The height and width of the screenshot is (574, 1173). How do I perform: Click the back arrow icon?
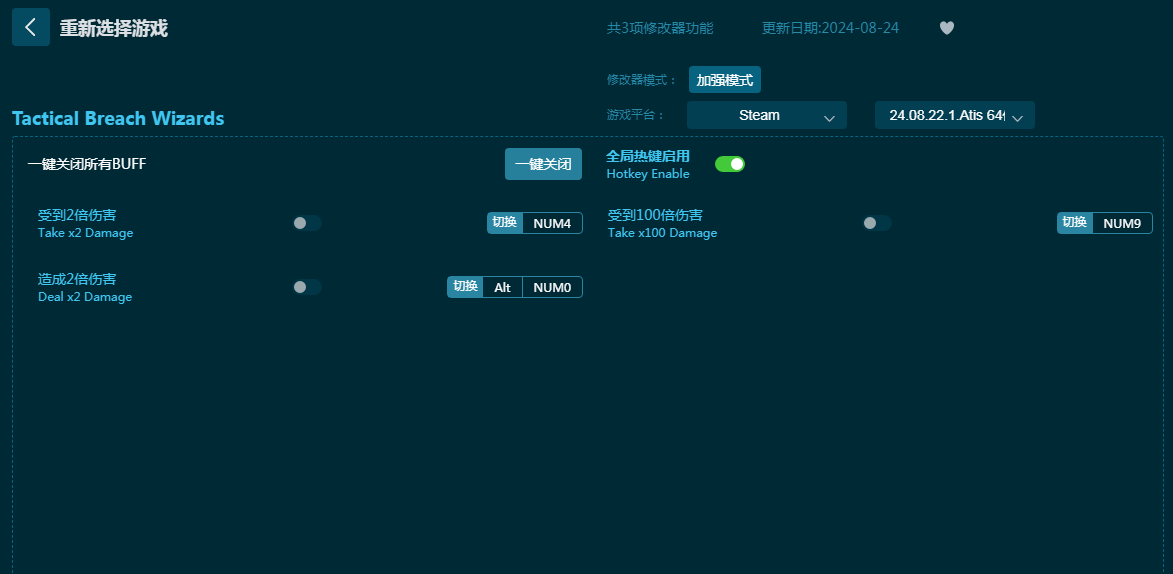(x=30, y=27)
